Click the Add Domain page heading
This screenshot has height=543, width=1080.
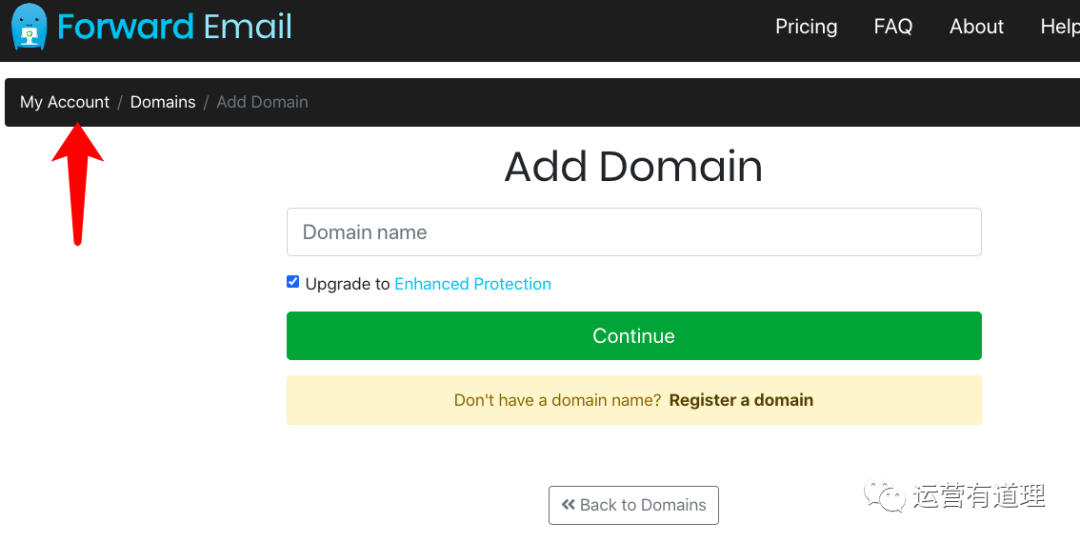(634, 167)
